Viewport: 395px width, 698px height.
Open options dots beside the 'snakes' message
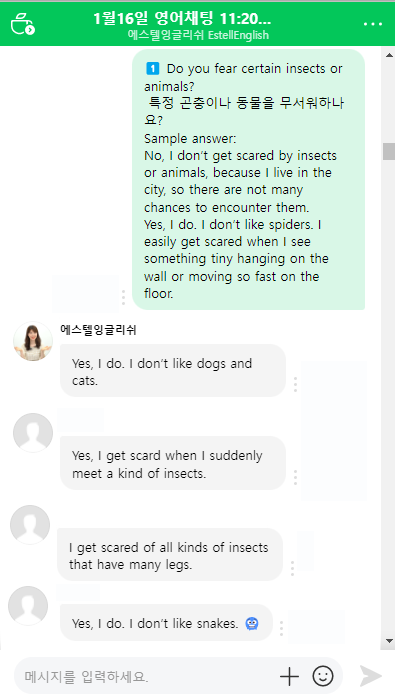[281, 628]
